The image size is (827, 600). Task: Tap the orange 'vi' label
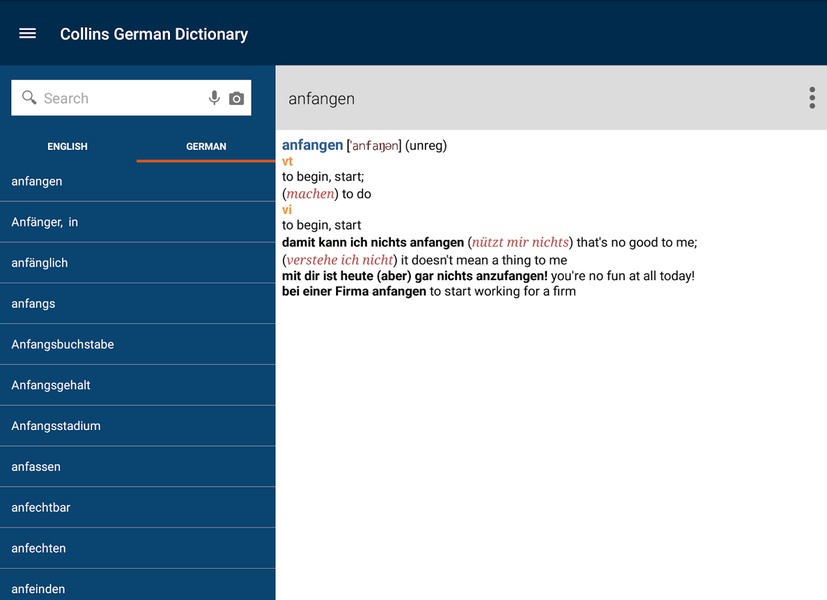[x=287, y=210]
